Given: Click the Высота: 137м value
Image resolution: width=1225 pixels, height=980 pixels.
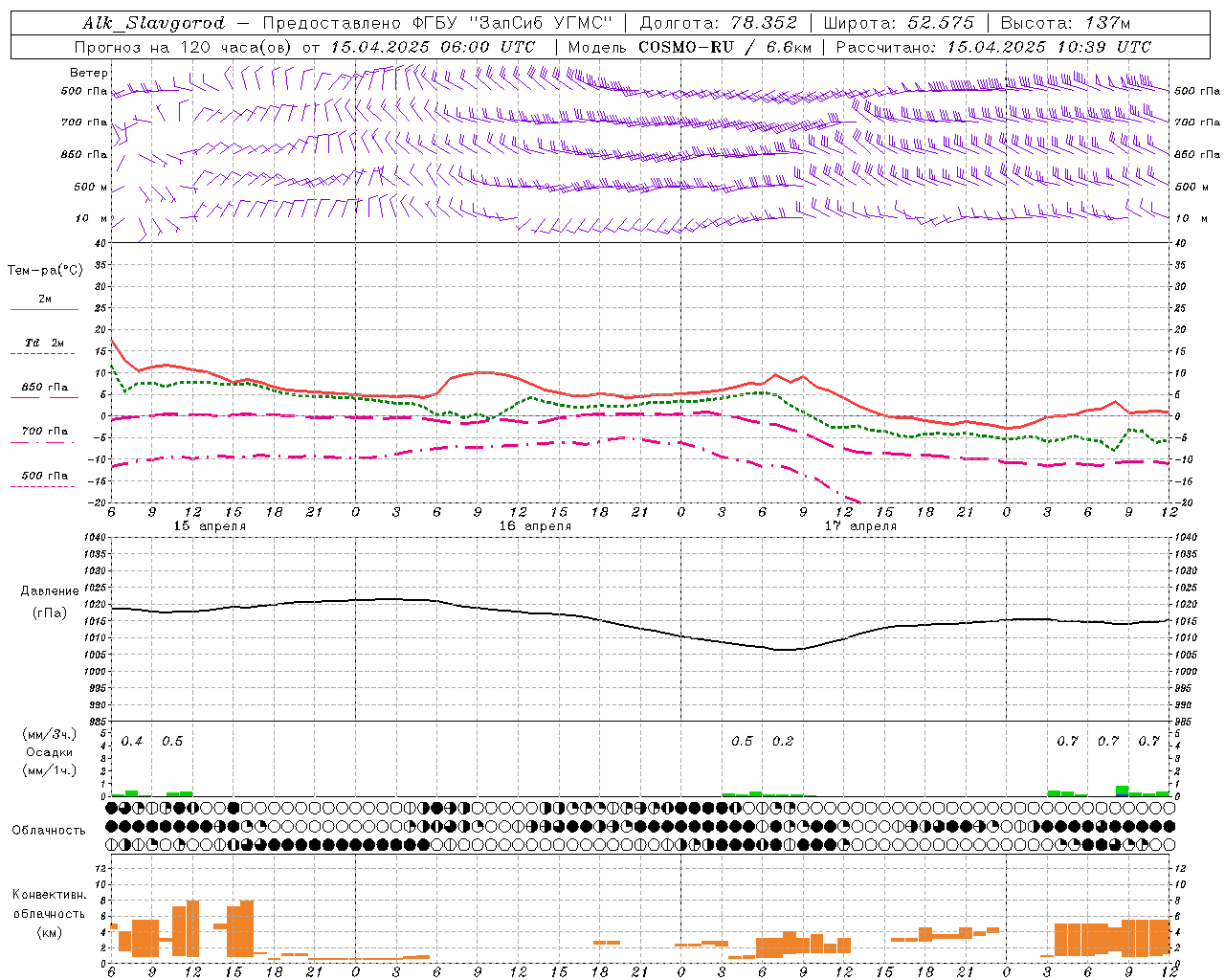Looking at the screenshot, I should (1065, 23).
